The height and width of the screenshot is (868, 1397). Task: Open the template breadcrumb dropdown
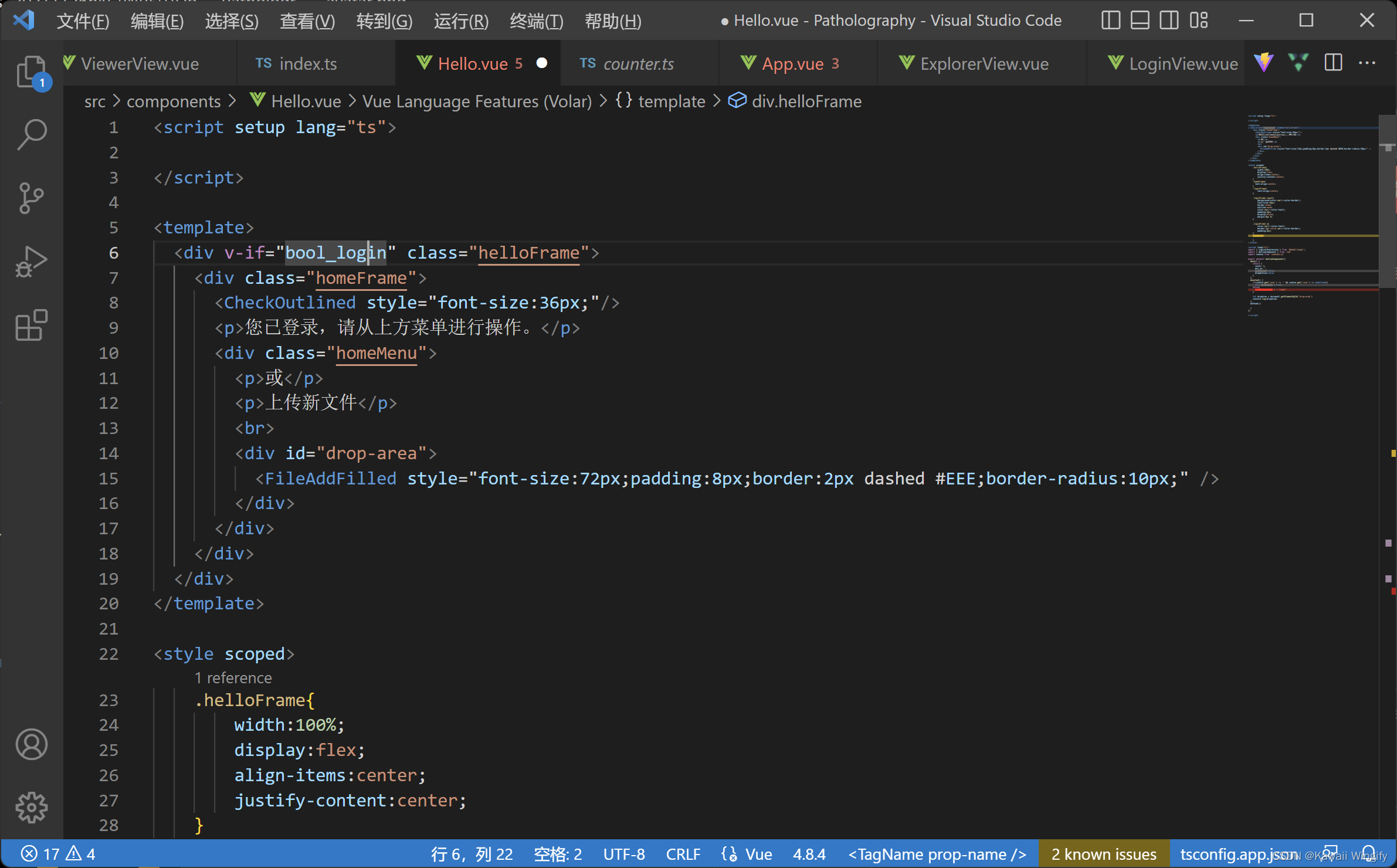(672, 101)
